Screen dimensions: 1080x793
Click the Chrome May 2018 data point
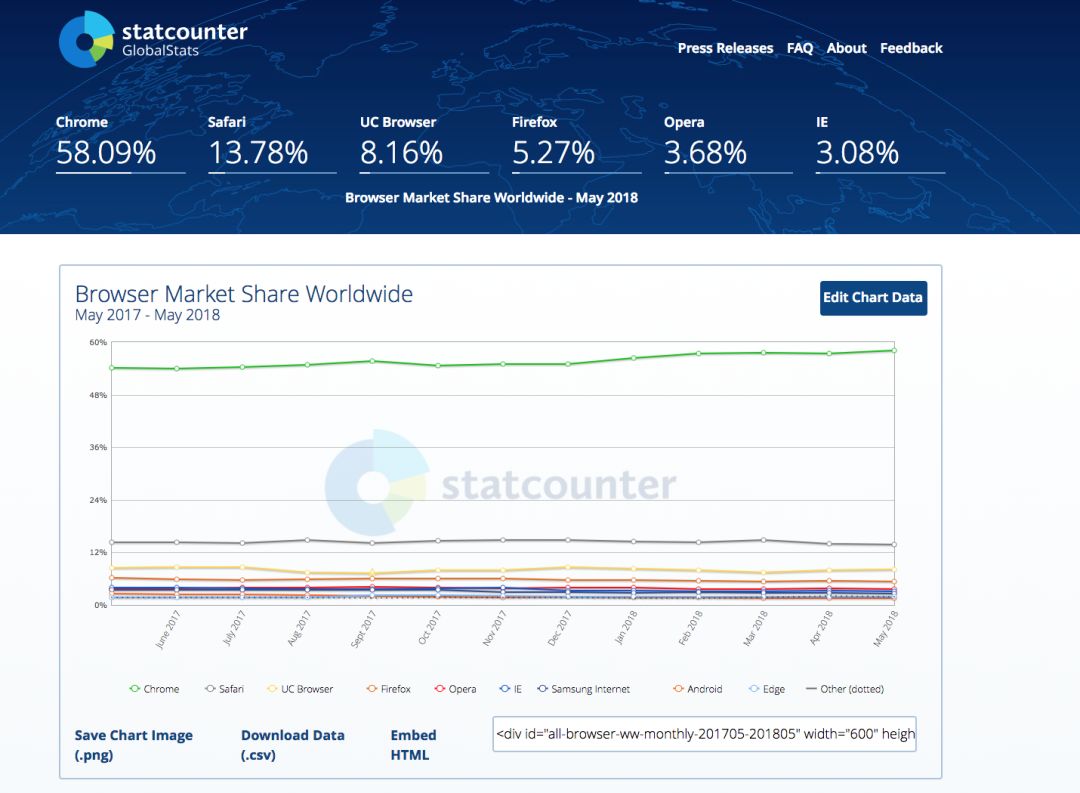[x=893, y=350]
